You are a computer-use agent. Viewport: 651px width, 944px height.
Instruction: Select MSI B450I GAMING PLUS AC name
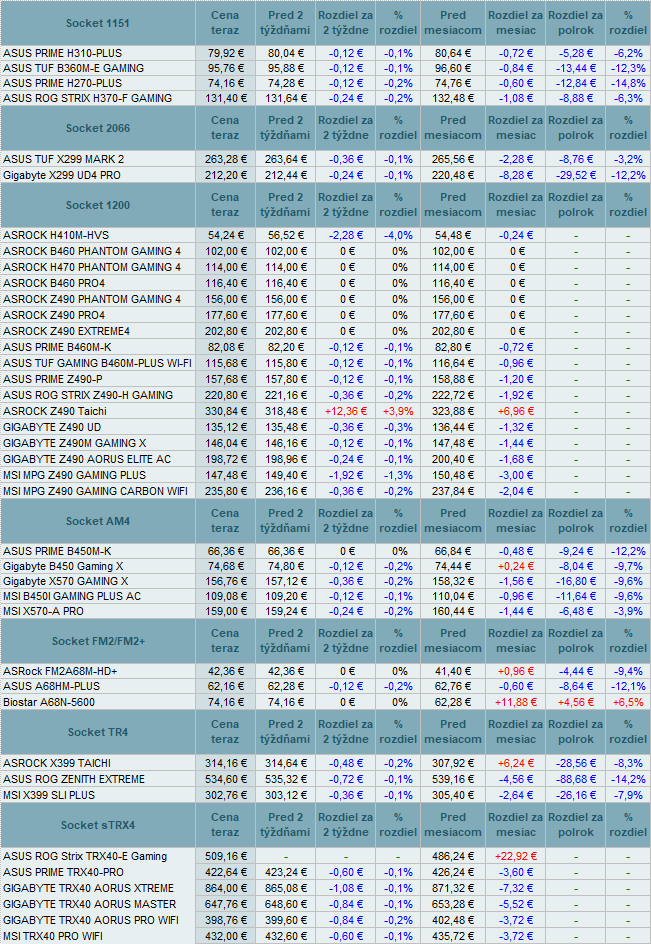(x=72, y=596)
